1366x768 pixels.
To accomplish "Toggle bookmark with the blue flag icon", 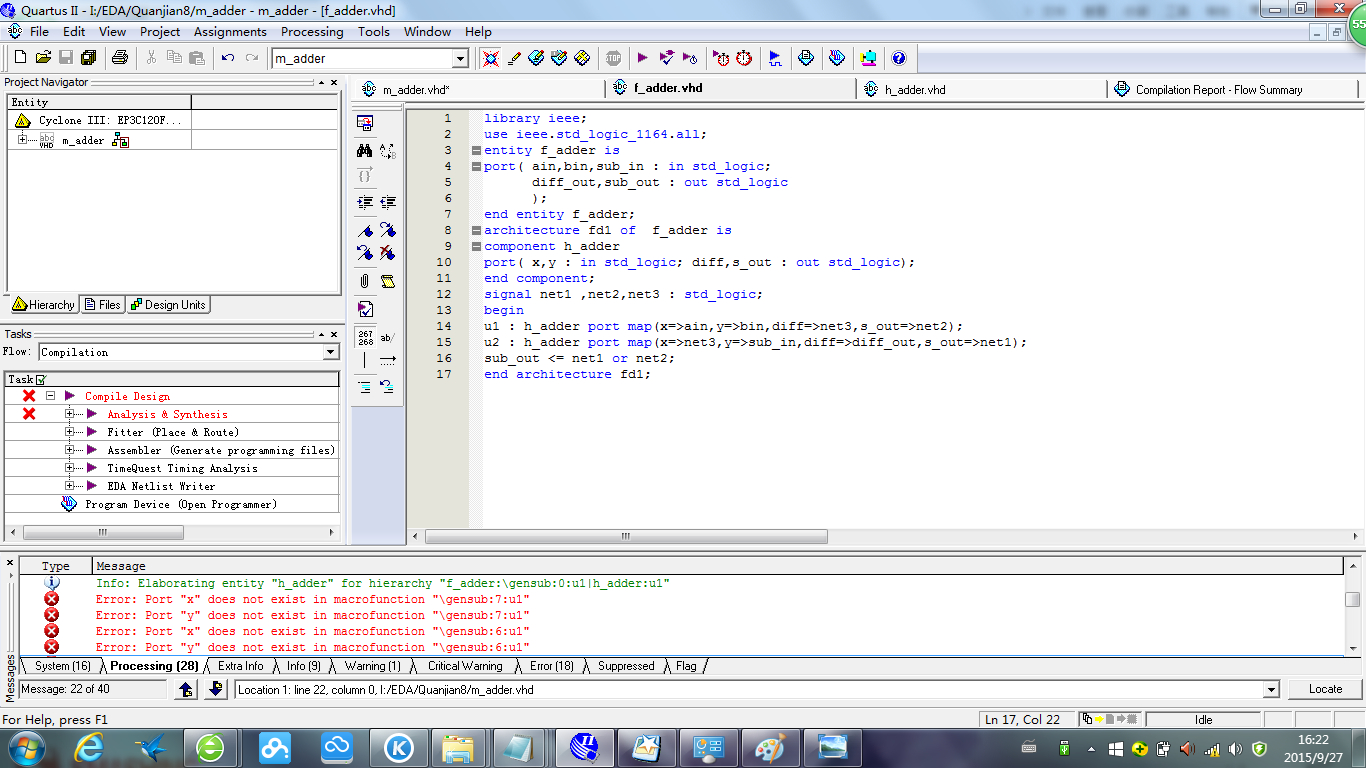I will (x=365, y=230).
